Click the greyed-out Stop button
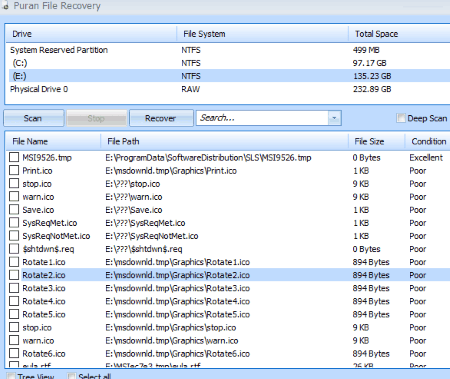The image size is (450, 379). 97,118
